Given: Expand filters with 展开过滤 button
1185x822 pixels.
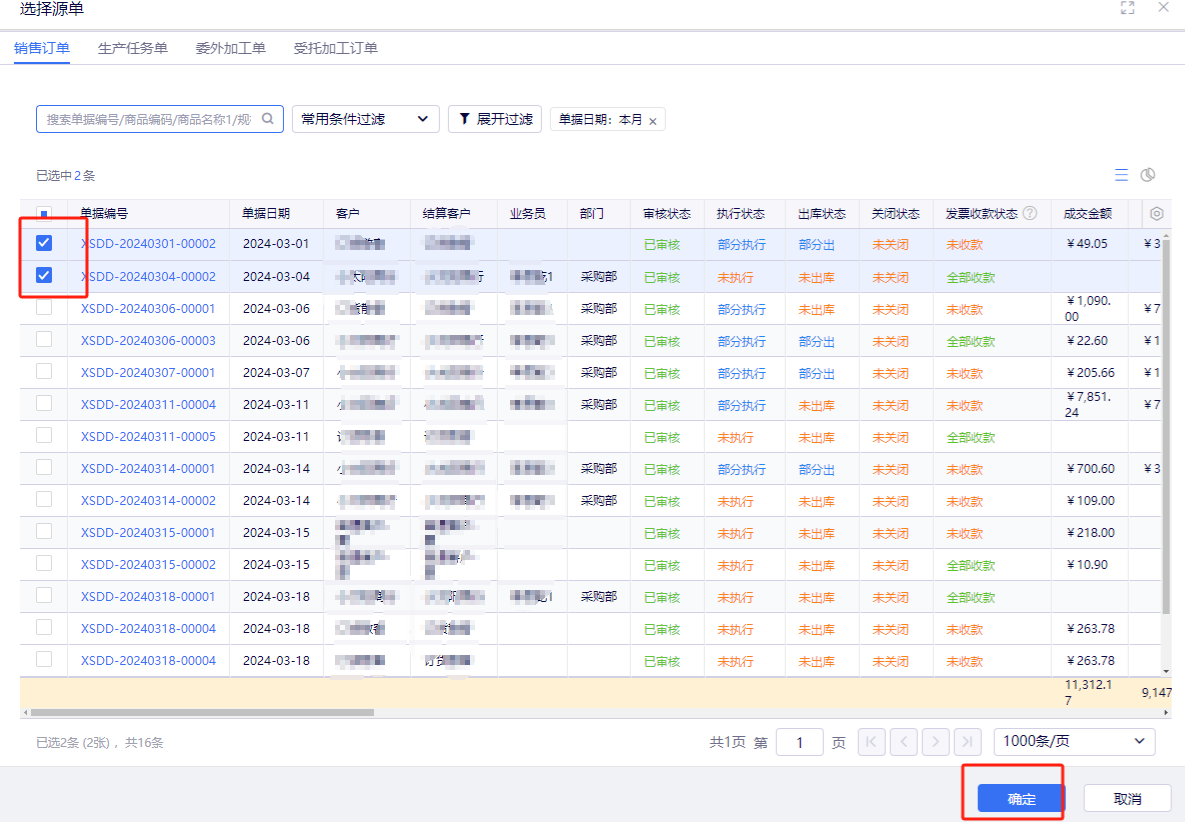Looking at the screenshot, I should (x=495, y=119).
